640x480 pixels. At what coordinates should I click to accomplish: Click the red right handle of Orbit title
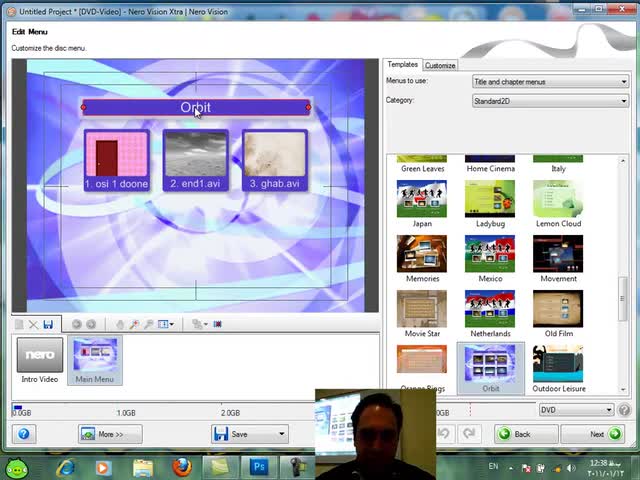pyautogui.click(x=308, y=107)
